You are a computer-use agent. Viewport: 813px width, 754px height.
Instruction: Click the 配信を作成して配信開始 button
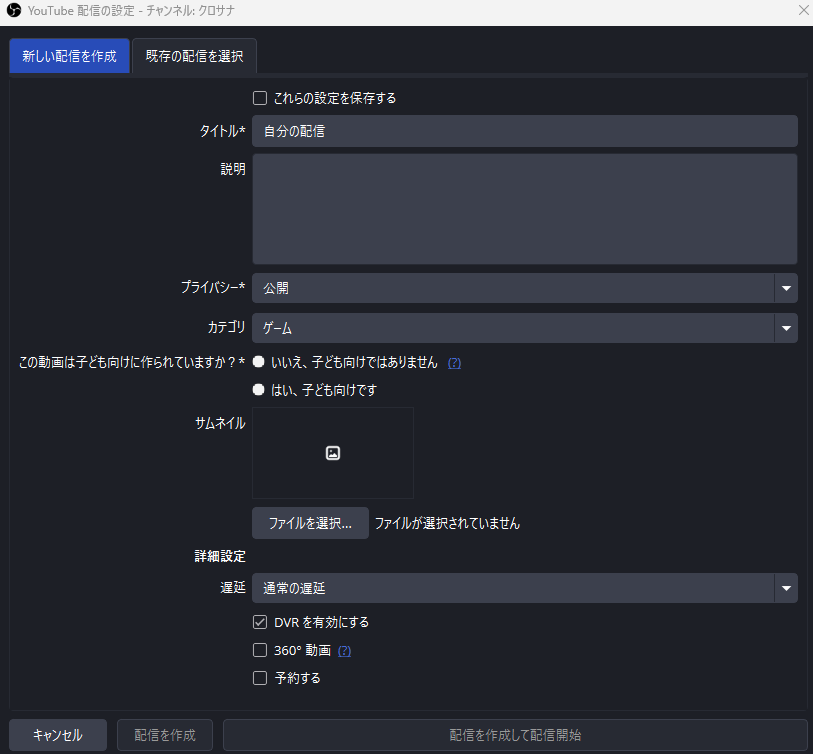pyautogui.click(x=515, y=735)
